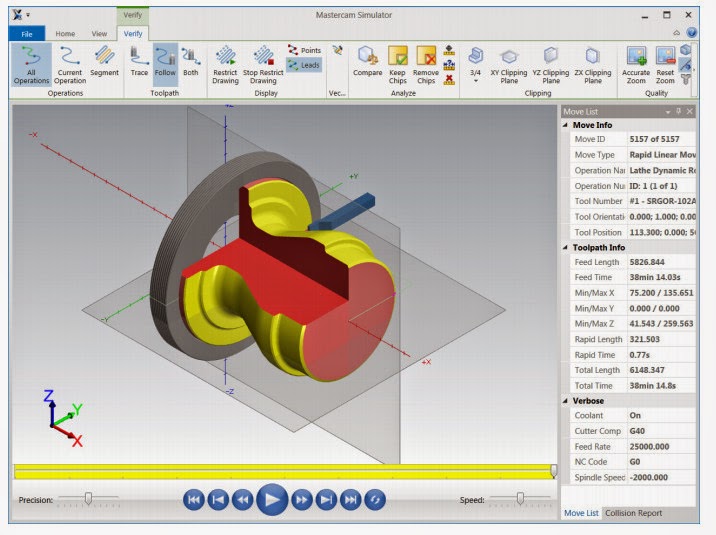Screen dimensions: 716x535
Task: Step to previous operation
Action: click(218, 500)
